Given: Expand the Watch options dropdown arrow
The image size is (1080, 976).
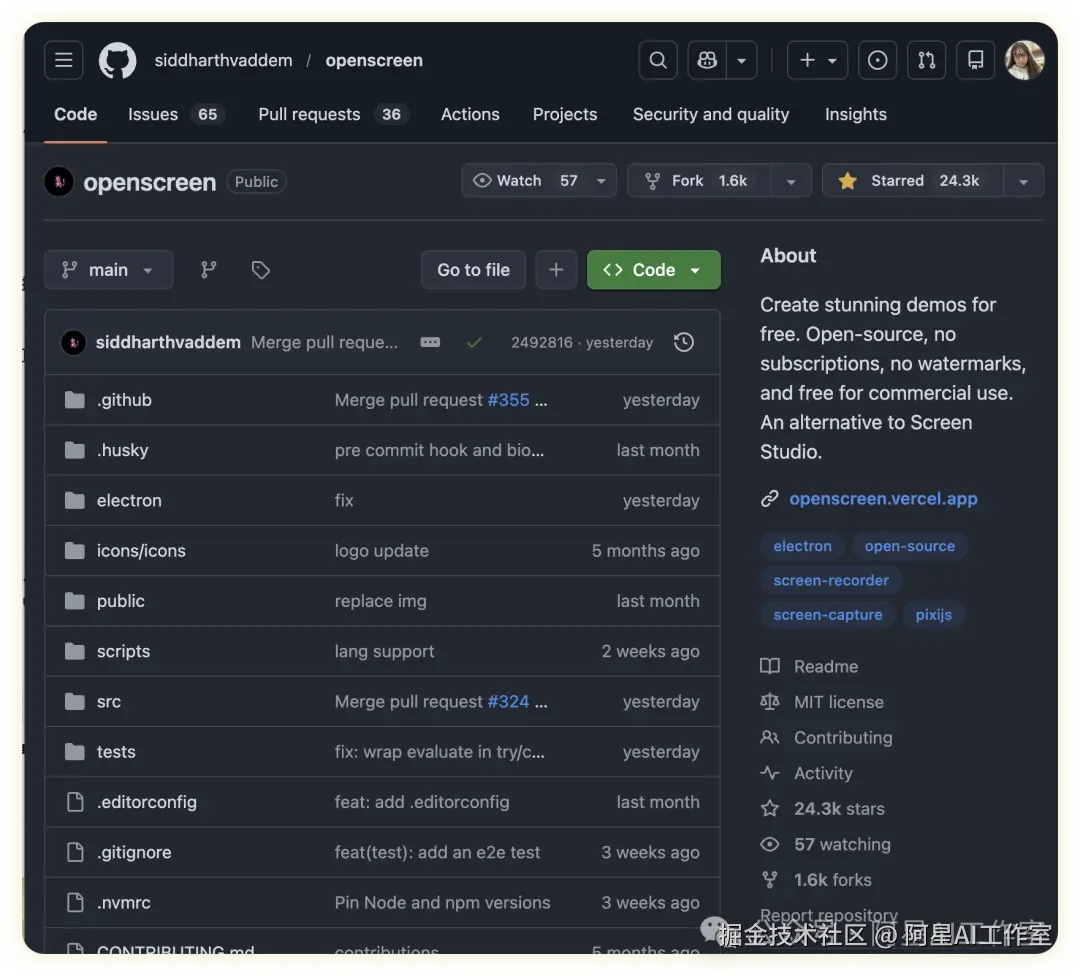Looking at the screenshot, I should (601, 181).
